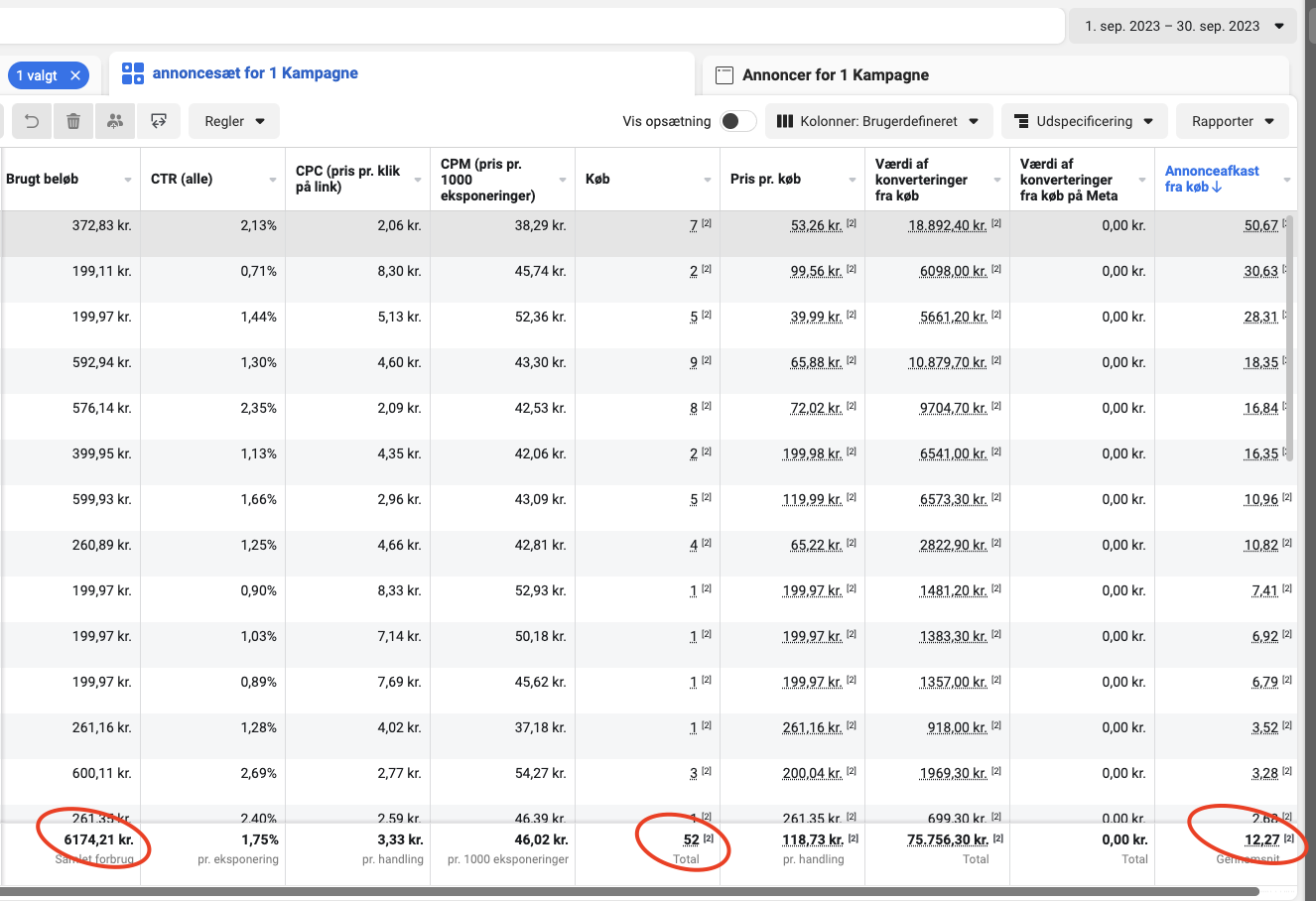Open CPM column header dropdown arrow
This screenshot has height=901, width=1316.
[563, 180]
